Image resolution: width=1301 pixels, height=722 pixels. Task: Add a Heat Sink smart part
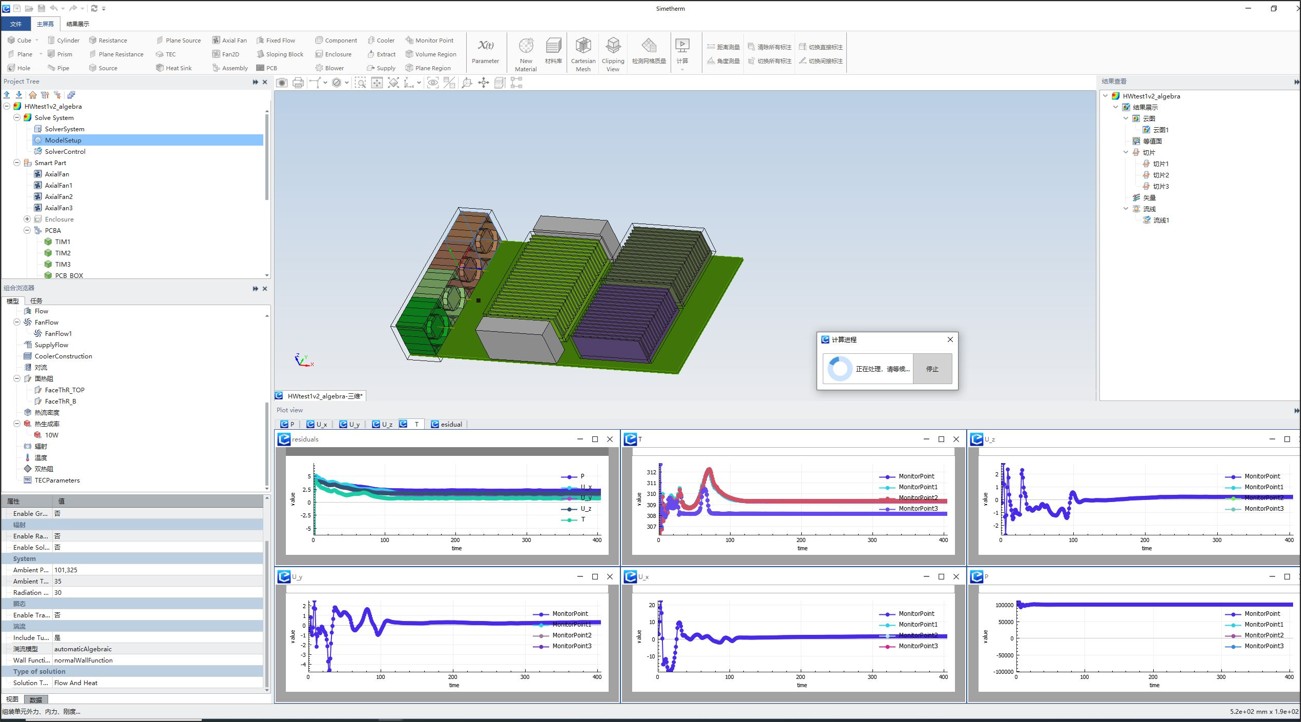tap(173, 68)
